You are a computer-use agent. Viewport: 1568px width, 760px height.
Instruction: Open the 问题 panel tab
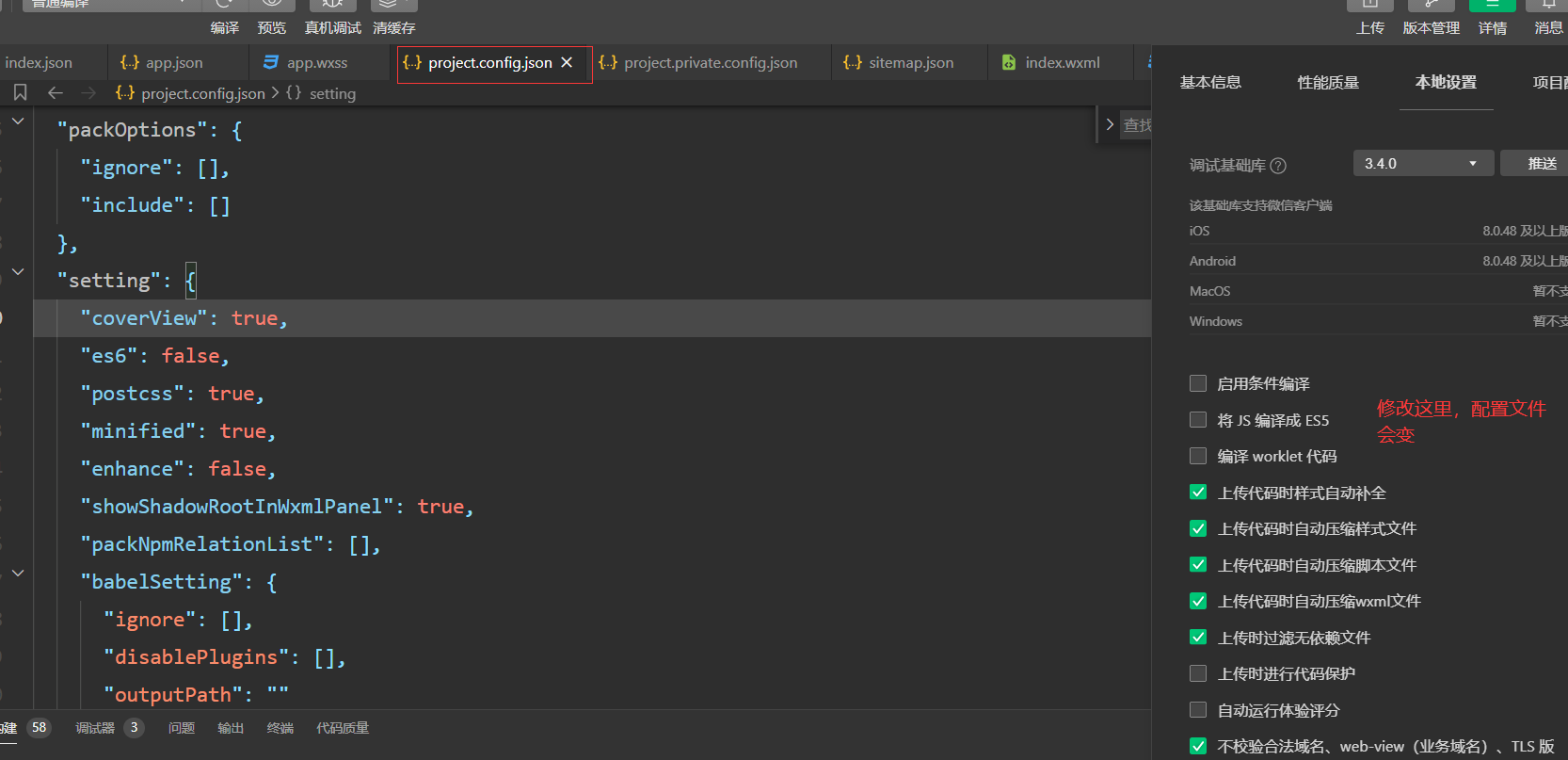pos(182,728)
